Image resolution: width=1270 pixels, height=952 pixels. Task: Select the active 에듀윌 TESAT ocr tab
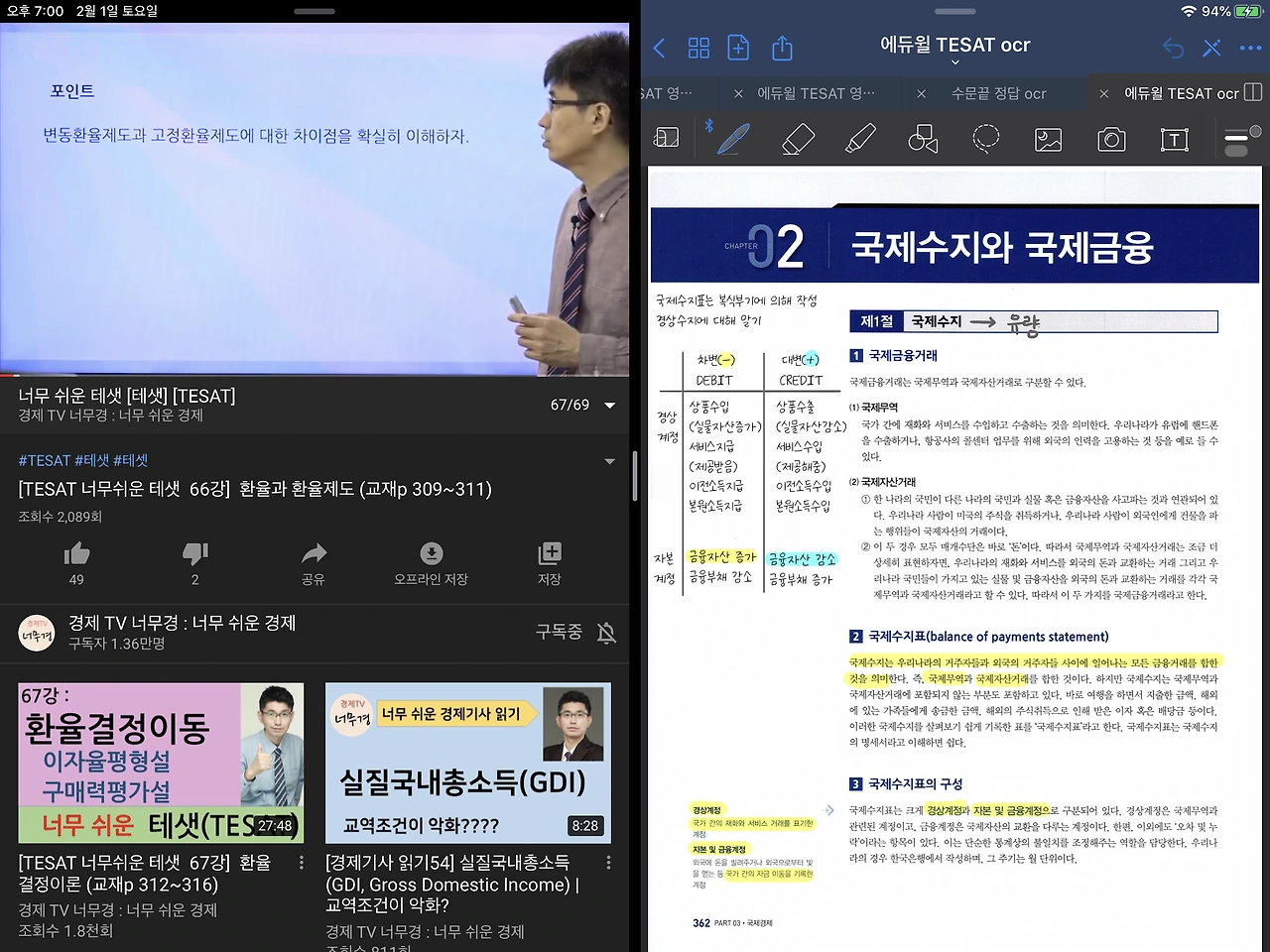pos(1181,93)
